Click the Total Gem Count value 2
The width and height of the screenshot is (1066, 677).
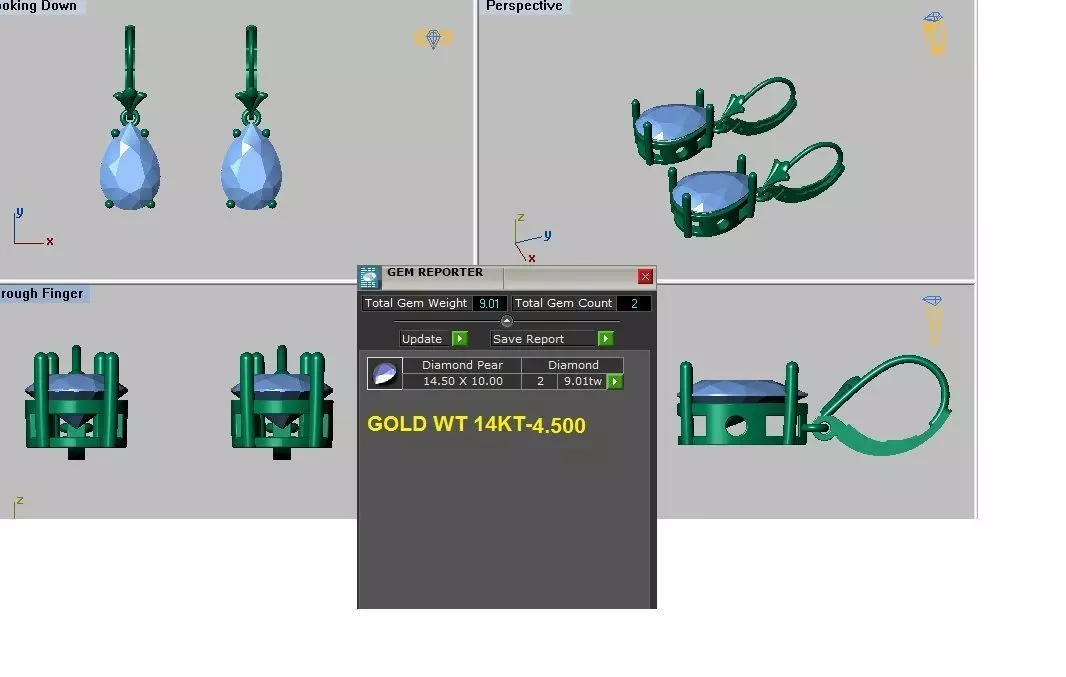tap(634, 303)
